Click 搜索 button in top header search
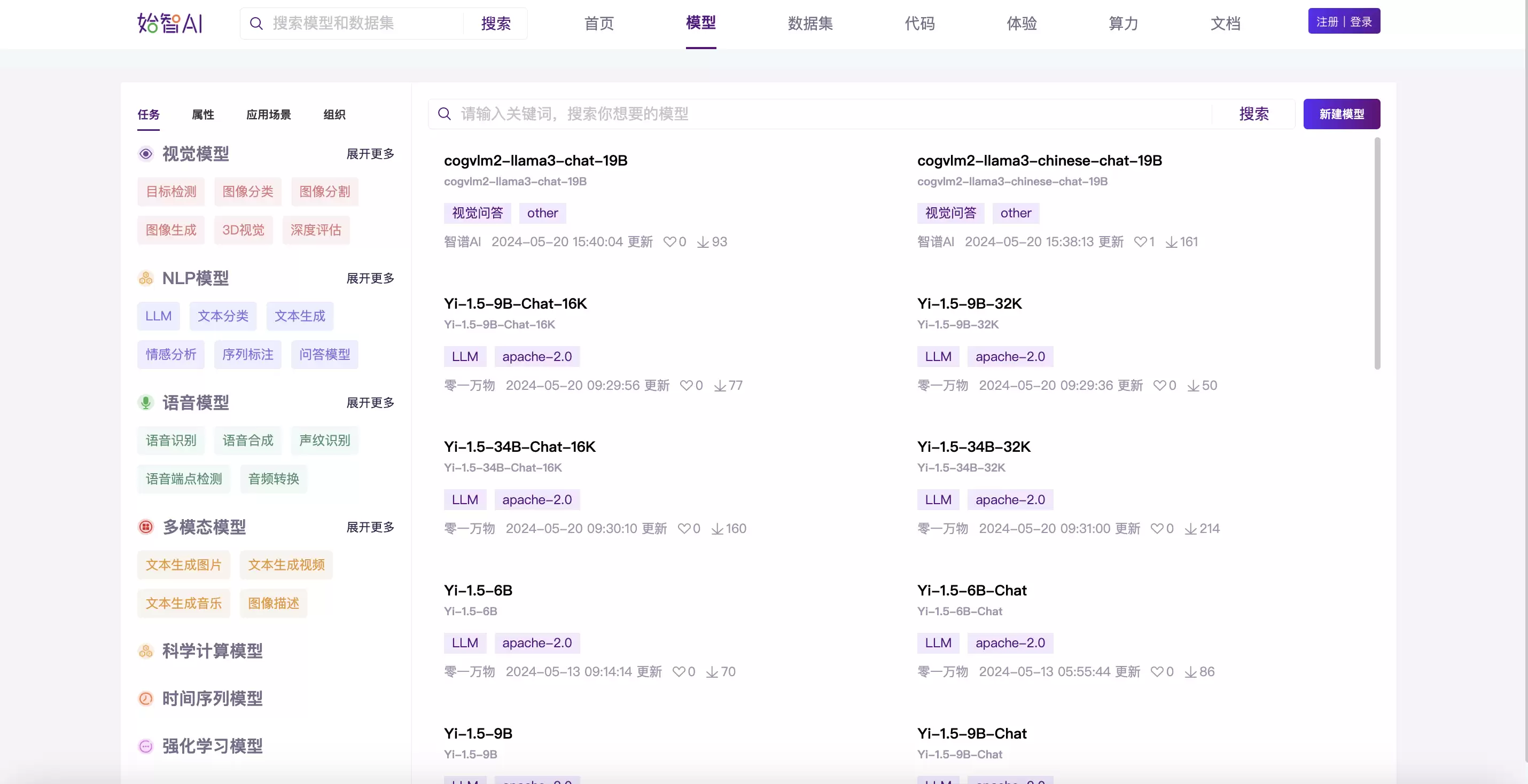This screenshot has width=1528, height=784. (x=496, y=23)
